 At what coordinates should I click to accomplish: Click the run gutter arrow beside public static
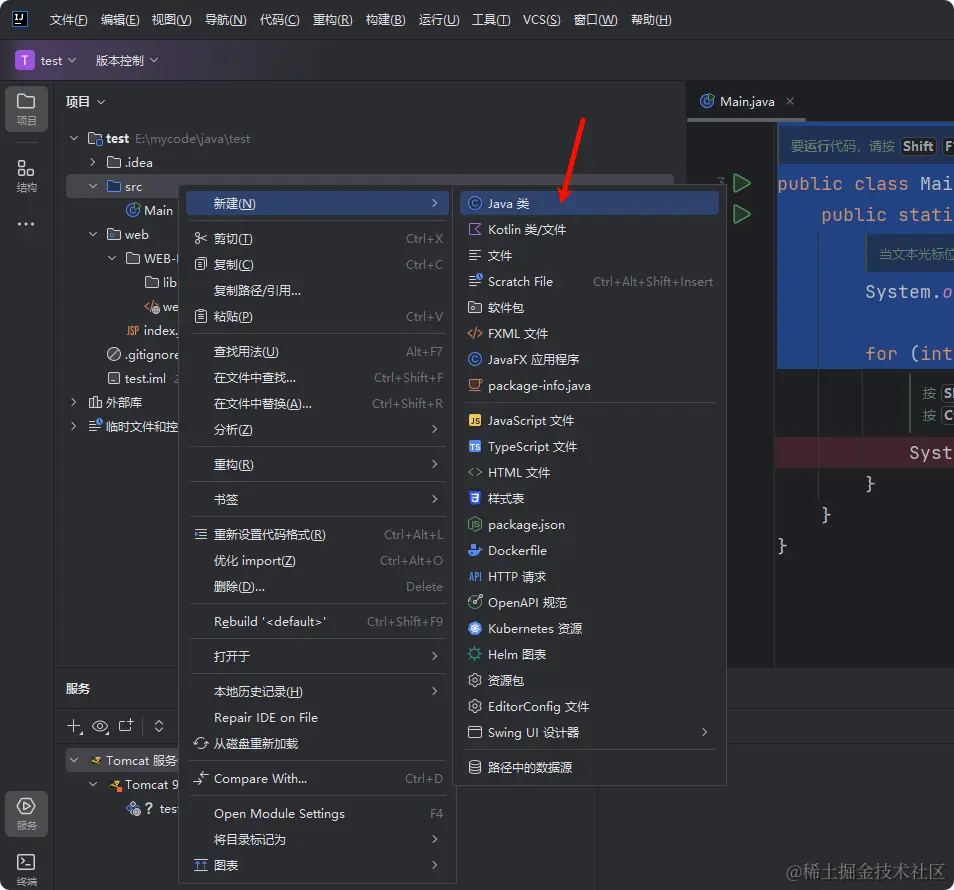tap(741, 214)
